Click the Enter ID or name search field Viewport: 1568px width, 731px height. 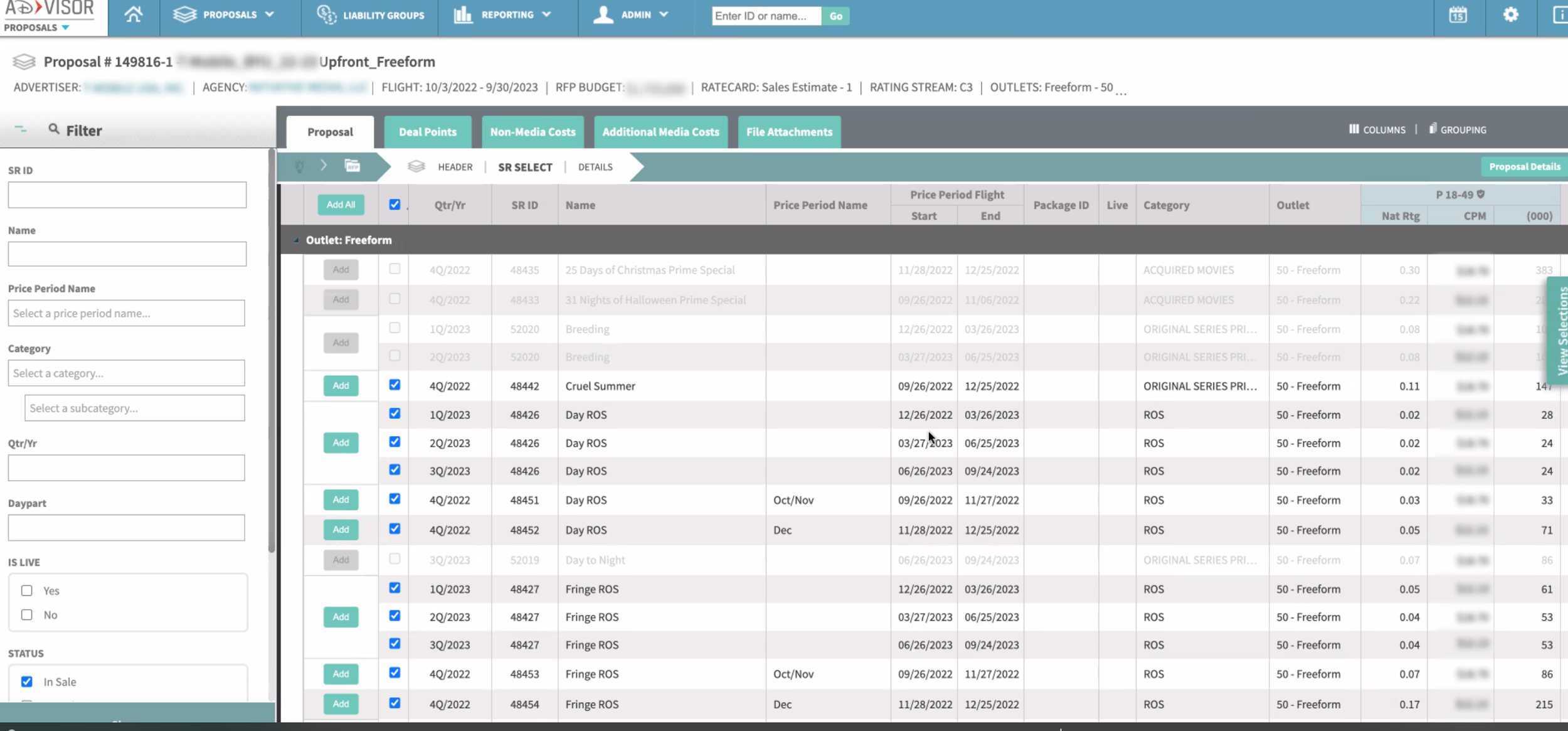click(766, 16)
